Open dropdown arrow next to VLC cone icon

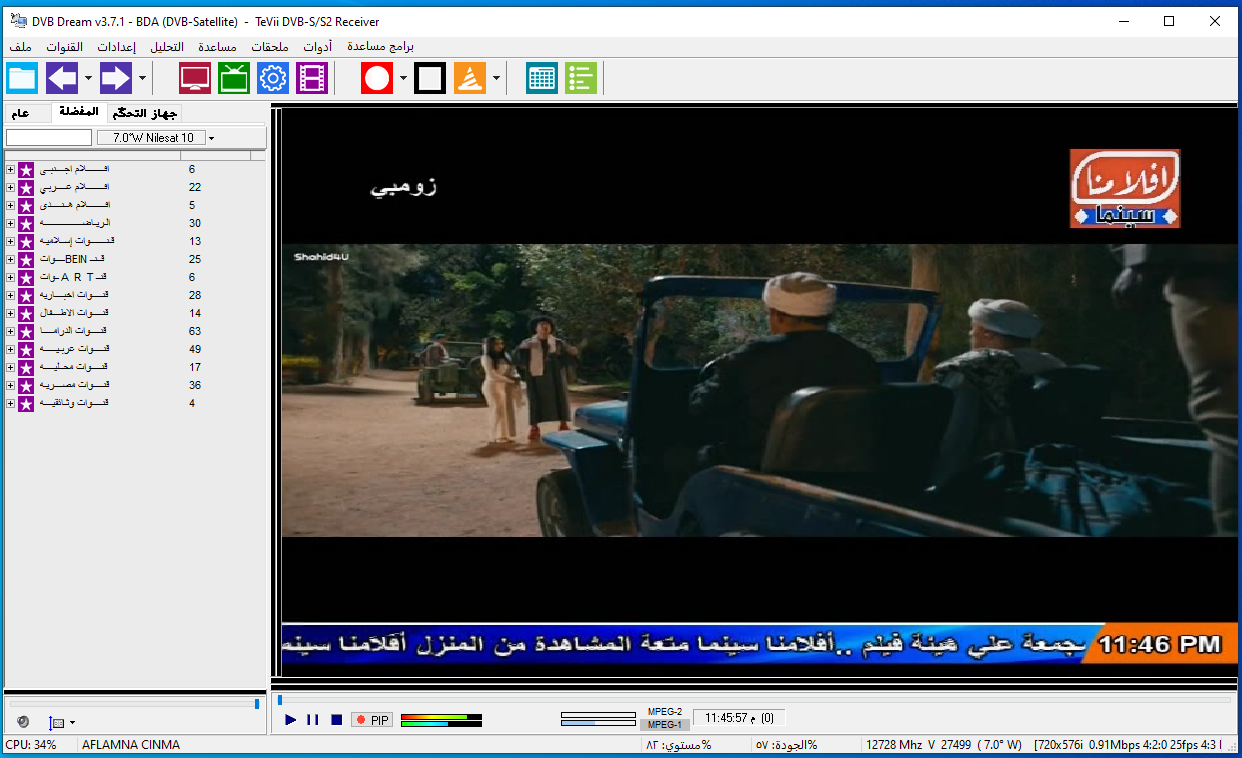pos(496,78)
